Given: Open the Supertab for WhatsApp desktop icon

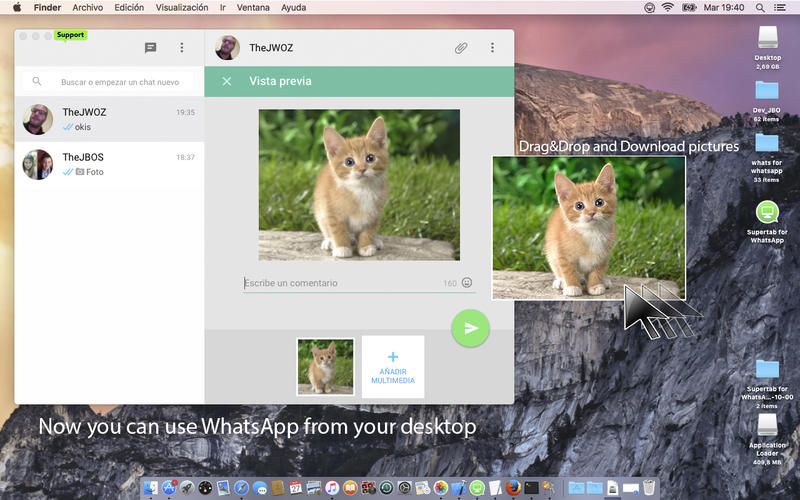Looking at the screenshot, I should click(x=767, y=213).
